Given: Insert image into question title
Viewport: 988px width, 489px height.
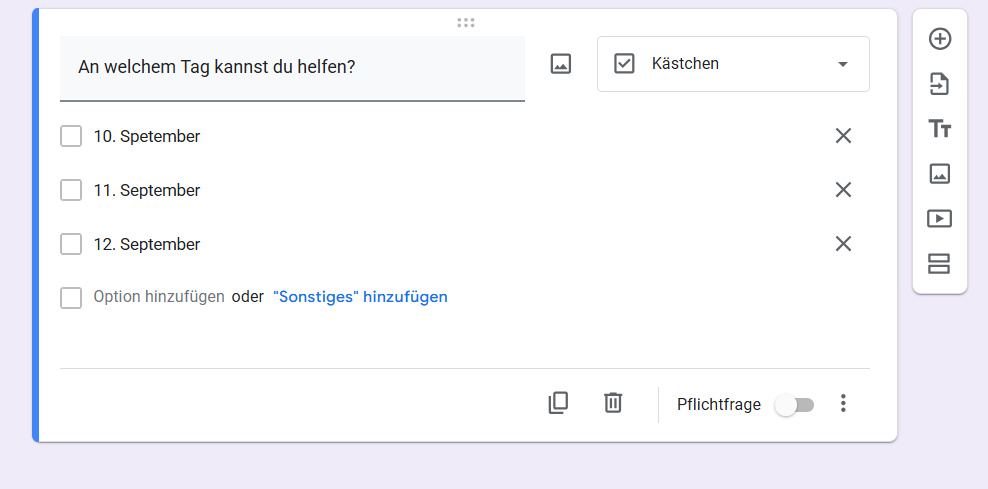Looking at the screenshot, I should point(561,64).
